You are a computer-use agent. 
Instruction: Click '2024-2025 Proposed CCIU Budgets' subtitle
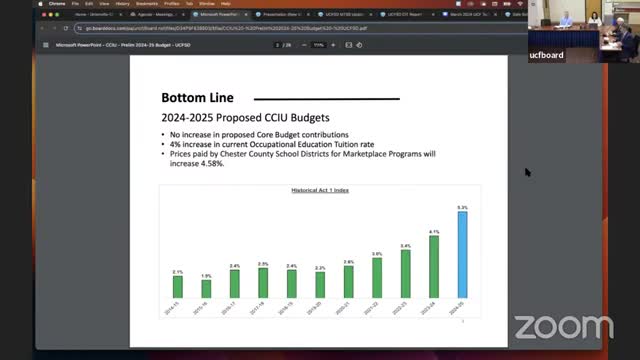245,118
